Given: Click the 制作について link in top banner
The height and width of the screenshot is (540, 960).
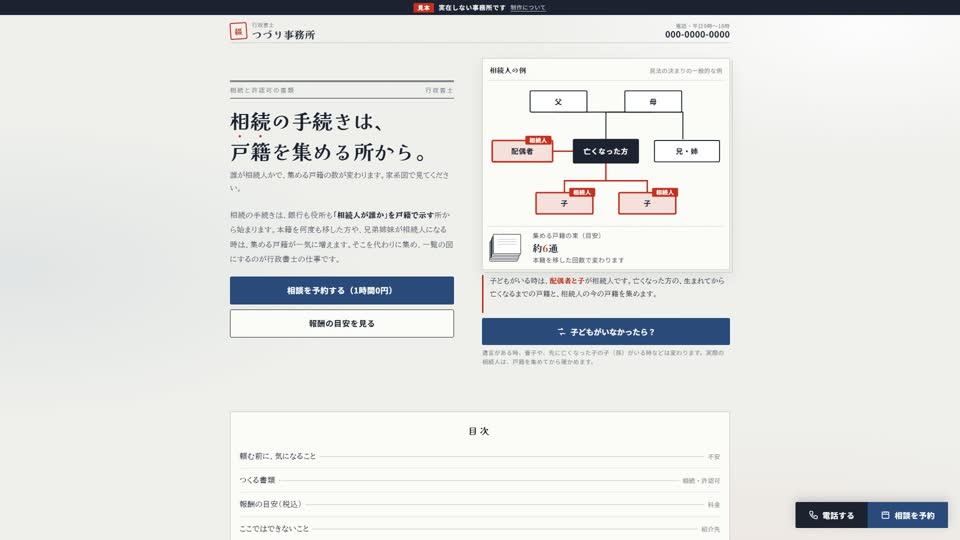Looking at the screenshot, I should coord(528,7).
